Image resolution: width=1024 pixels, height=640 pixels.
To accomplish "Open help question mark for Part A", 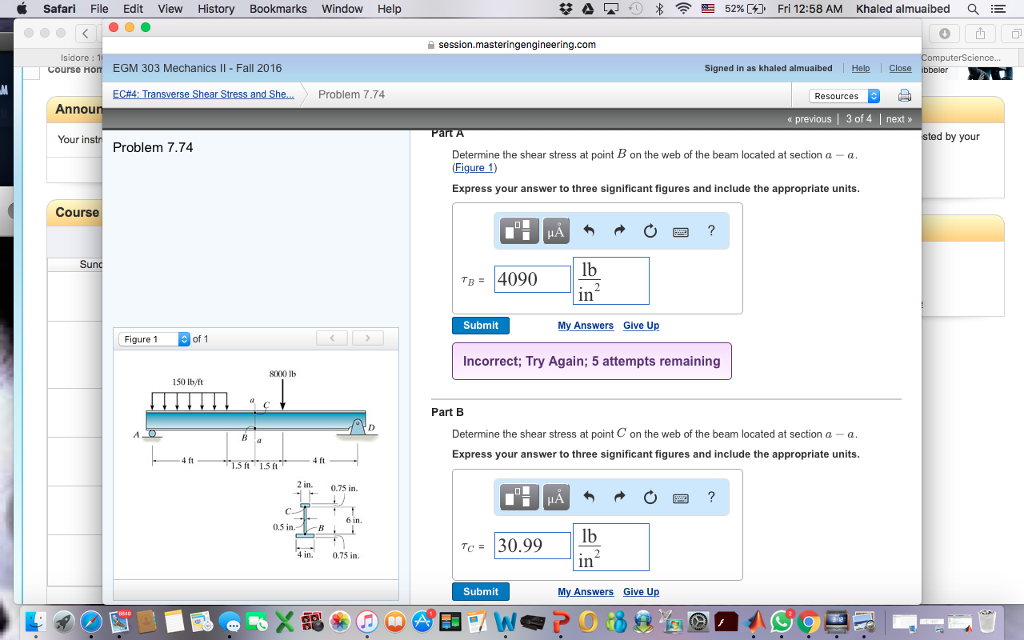I will [x=711, y=231].
